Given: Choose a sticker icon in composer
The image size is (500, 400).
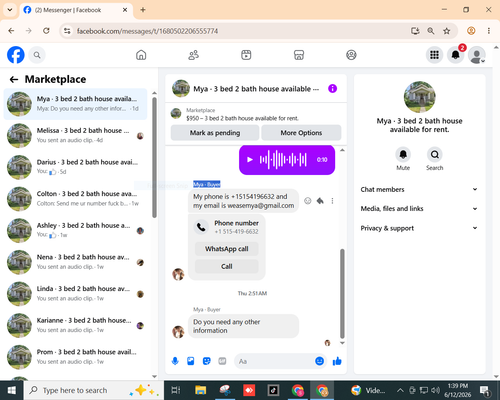Looking at the screenshot, I should tap(207, 361).
